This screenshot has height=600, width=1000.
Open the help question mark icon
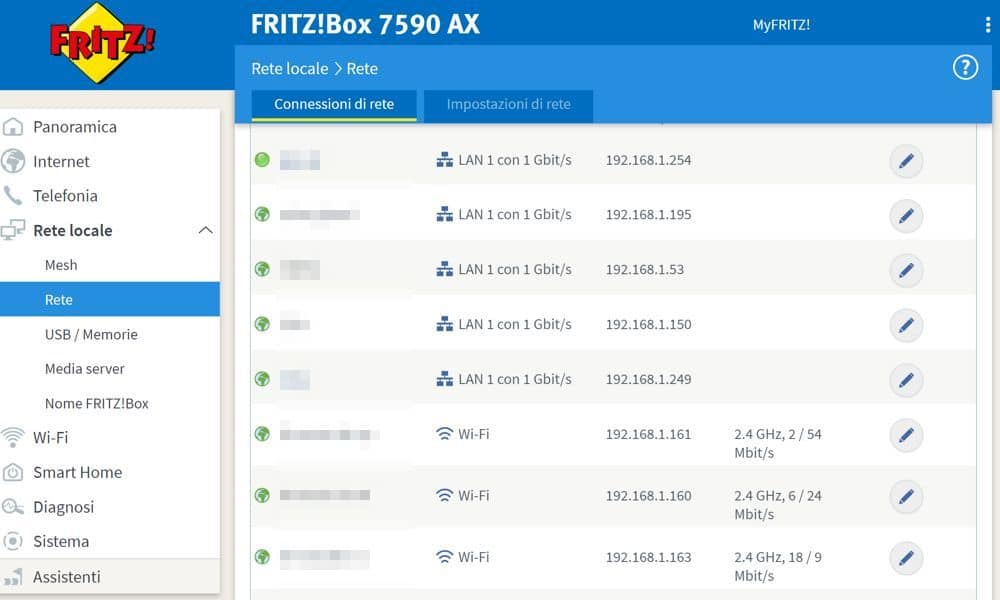964,68
